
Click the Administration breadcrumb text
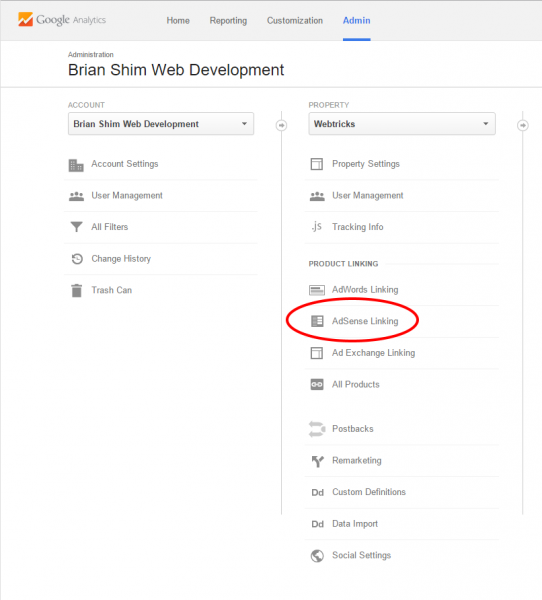tap(91, 54)
